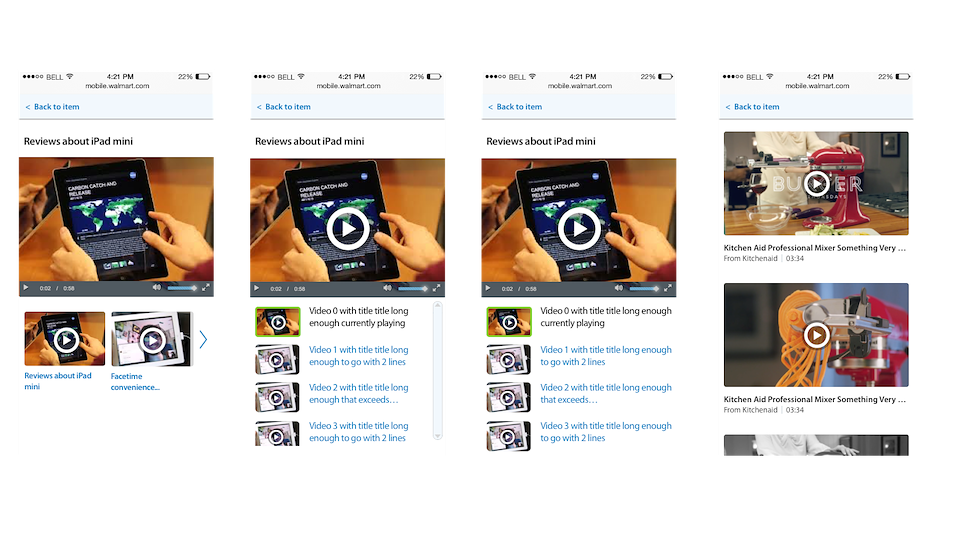Click scrollbar up arrow beside the video list

click(437, 305)
